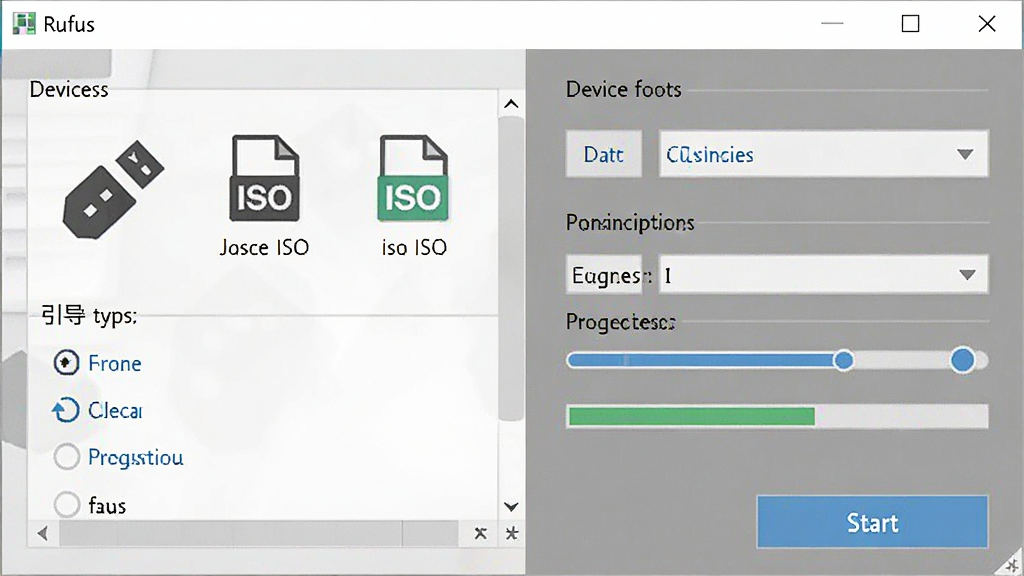Click the Rufus app icon in title bar

(24, 24)
